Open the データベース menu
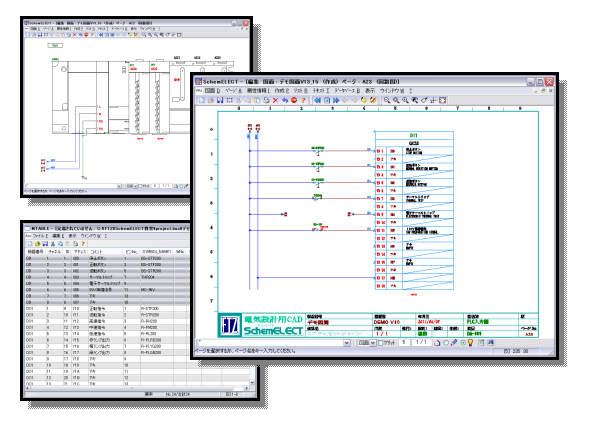589x439 pixels. pyautogui.click(x=347, y=91)
